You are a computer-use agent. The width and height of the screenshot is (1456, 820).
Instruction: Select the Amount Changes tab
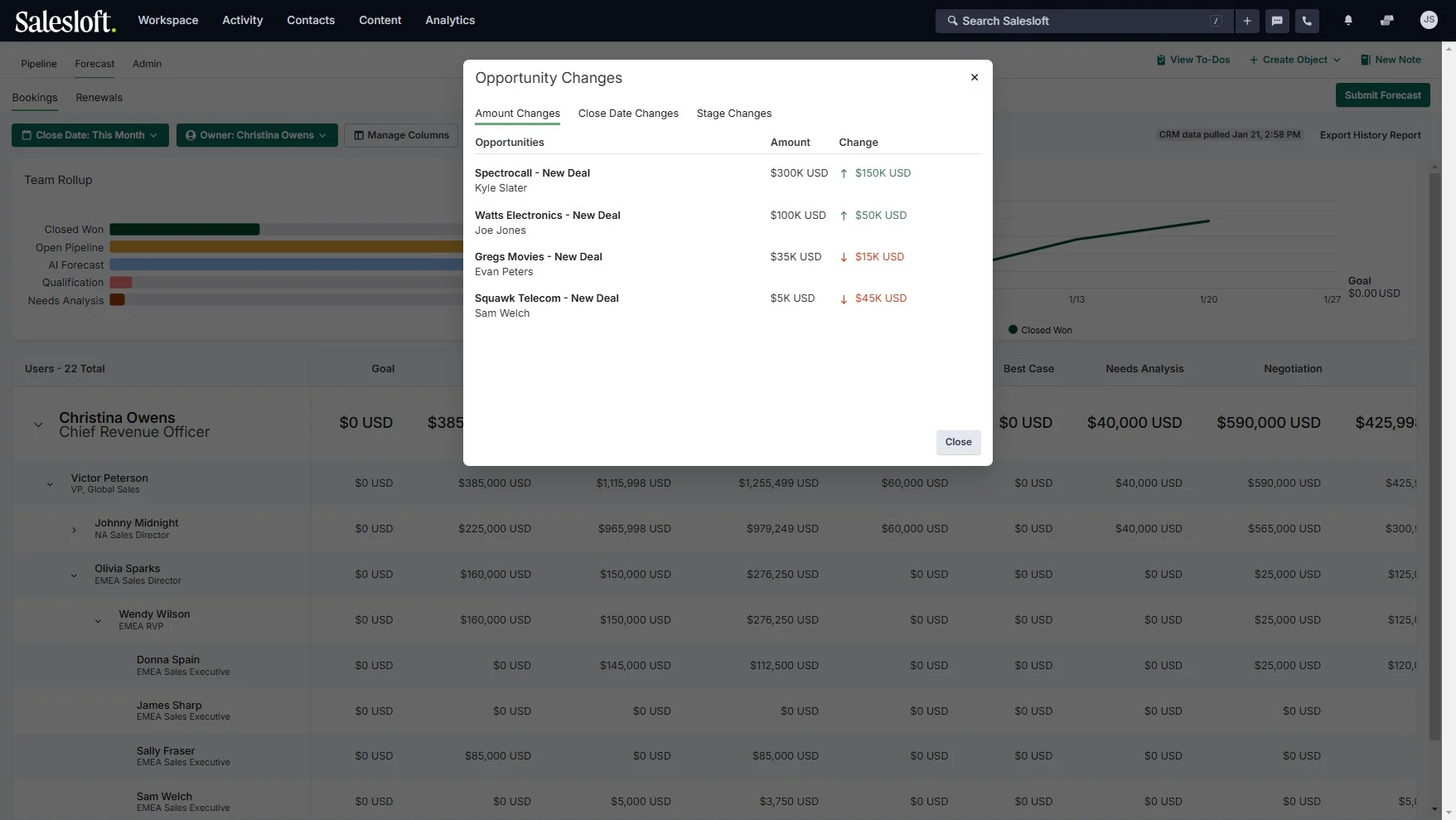click(517, 114)
